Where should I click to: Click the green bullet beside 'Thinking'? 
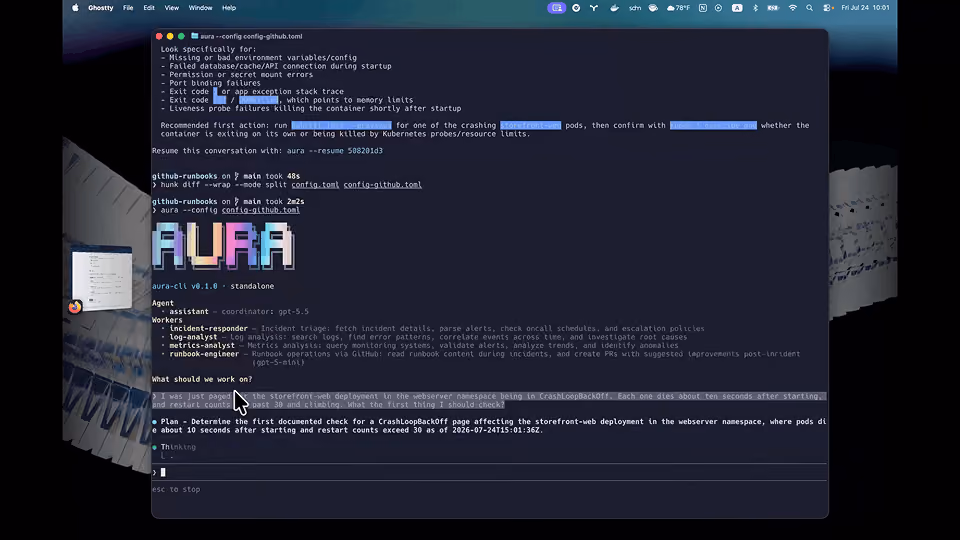(154, 448)
